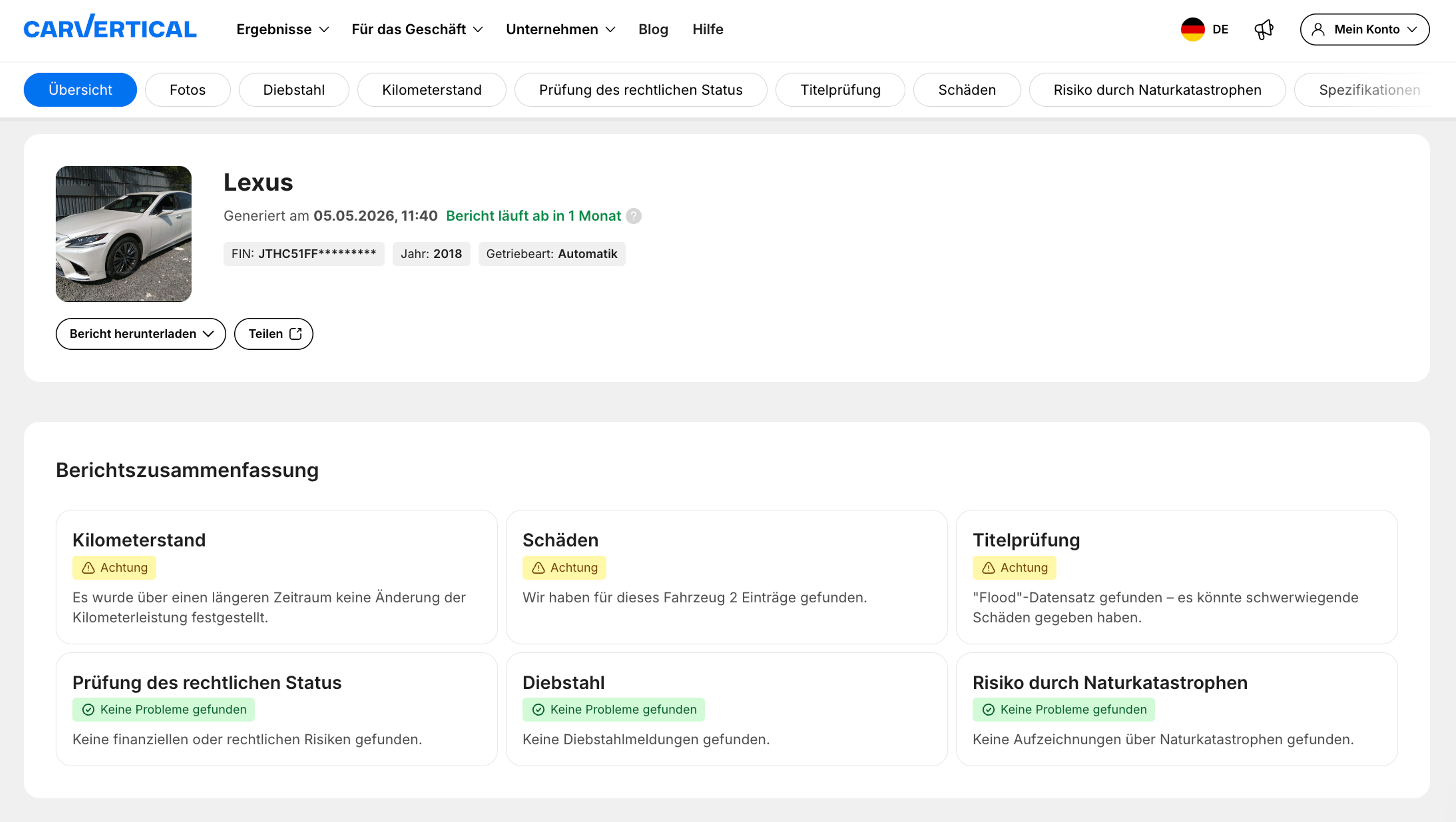Expand the Unternehmen menu
1456x822 pixels.
point(560,29)
